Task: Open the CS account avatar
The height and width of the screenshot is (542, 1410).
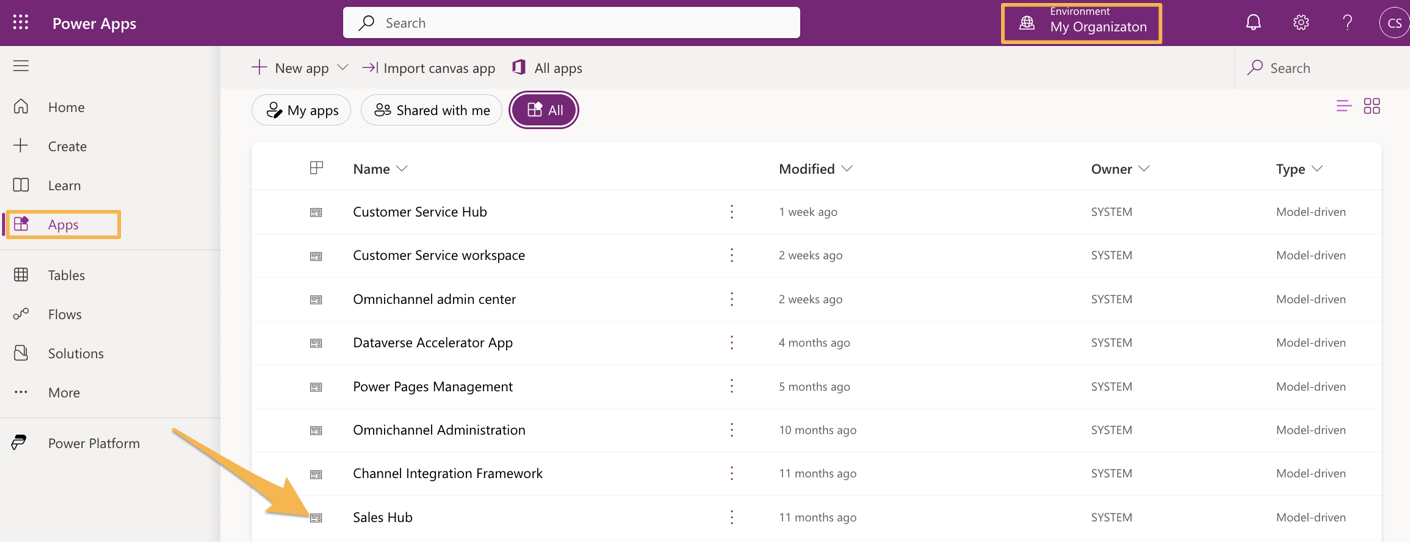Action: tap(1394, 22)
